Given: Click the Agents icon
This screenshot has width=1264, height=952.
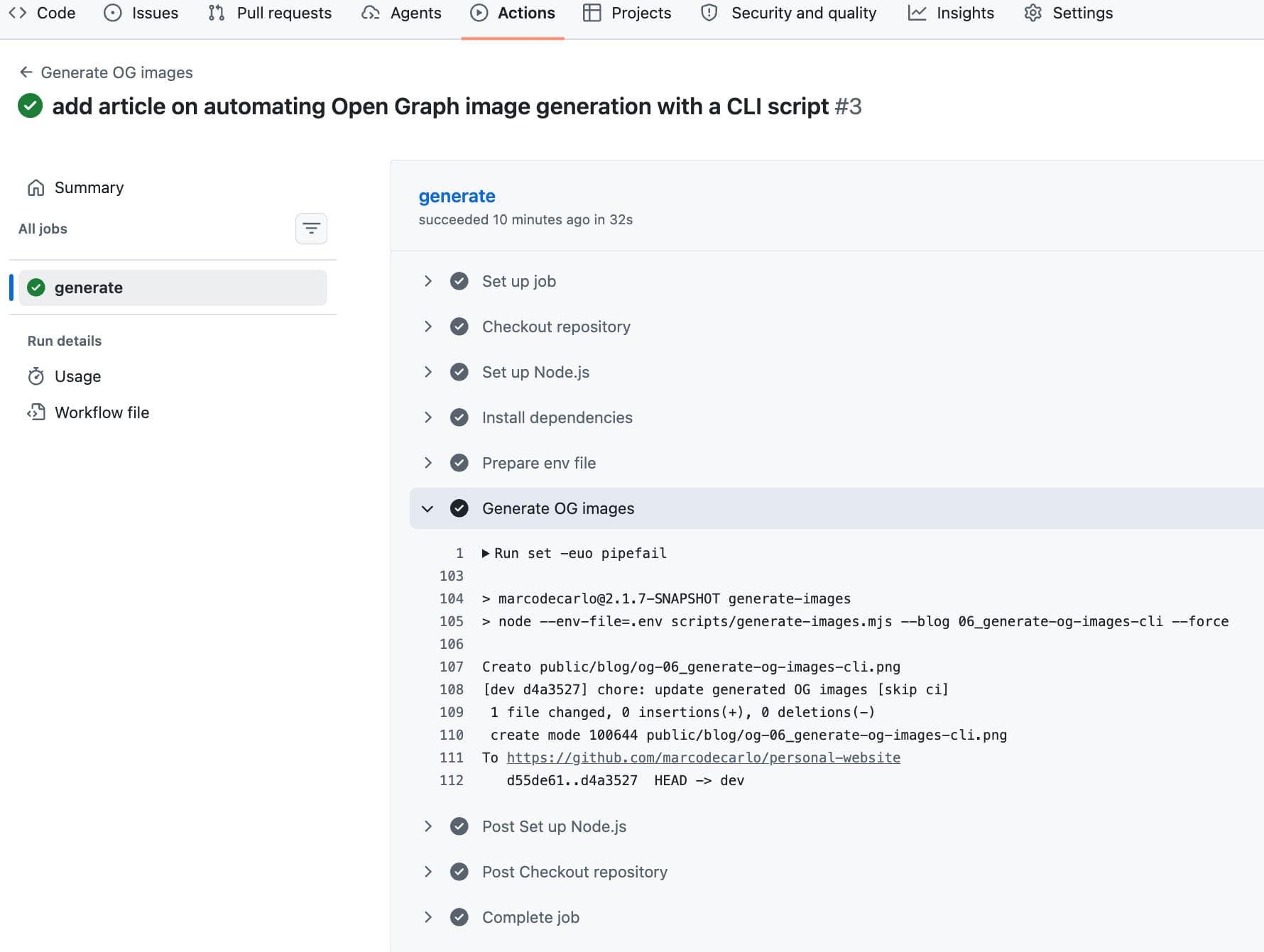Looking at the screenshot, I should [370, 13].
